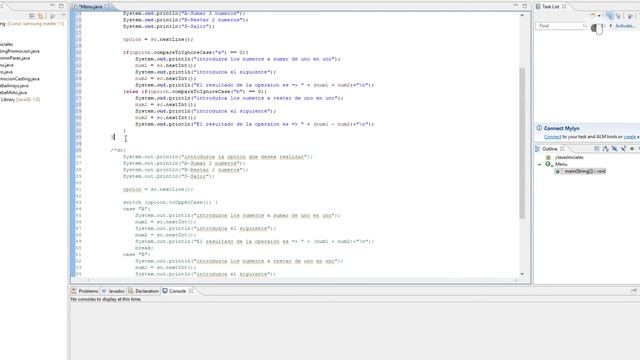The height and width of the screenshot is (360, 640).
Task: Open the Activate dropdown triangle
Action: (x=611, y=26)
